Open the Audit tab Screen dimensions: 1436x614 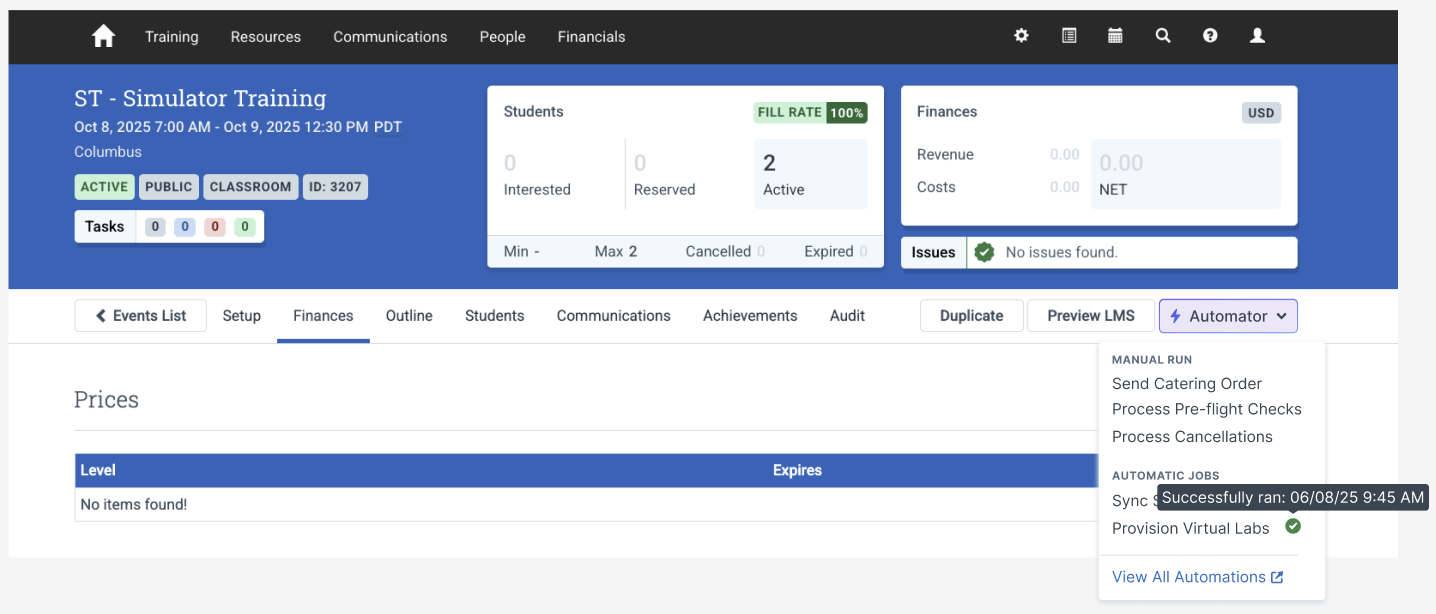pyautogui.click(x=847, y=316)
